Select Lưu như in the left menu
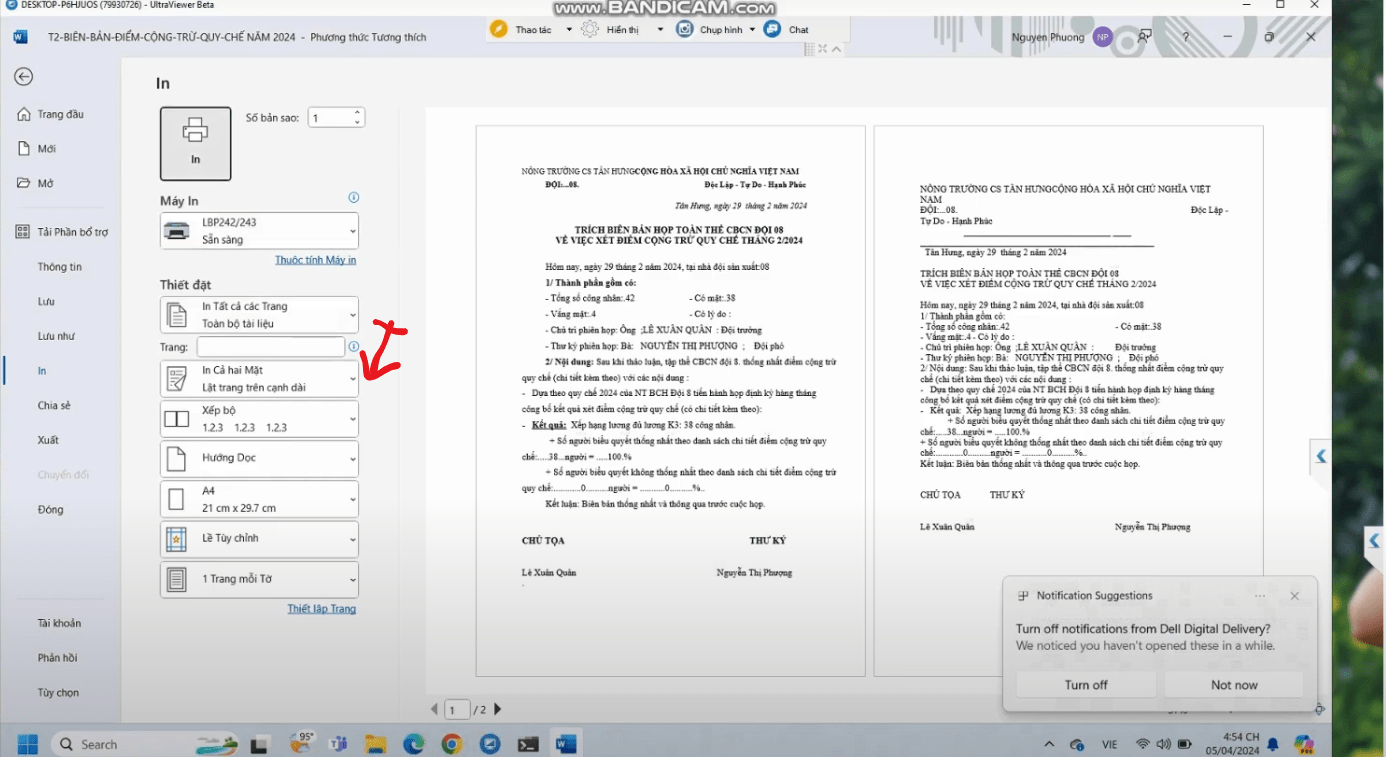This screenshot has width=1386, height=757. [x=56, y=336]
